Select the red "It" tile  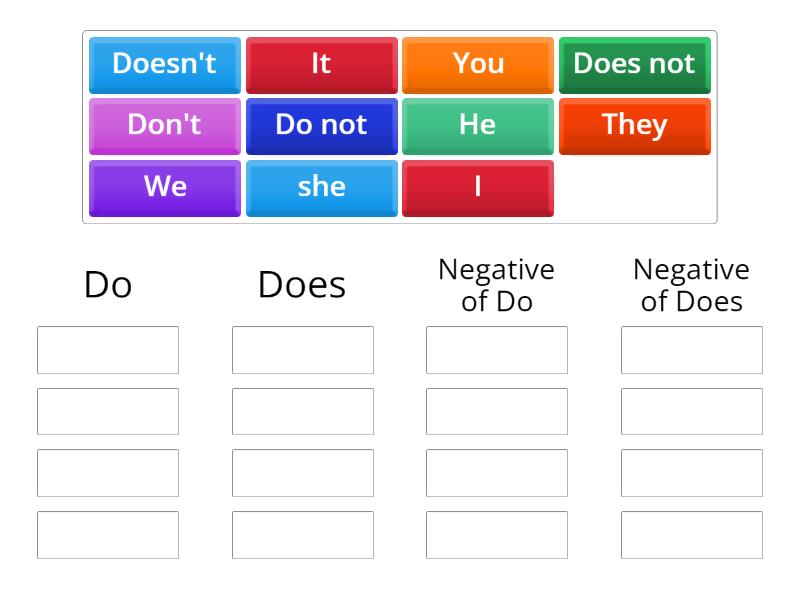[x=321, y=64]
